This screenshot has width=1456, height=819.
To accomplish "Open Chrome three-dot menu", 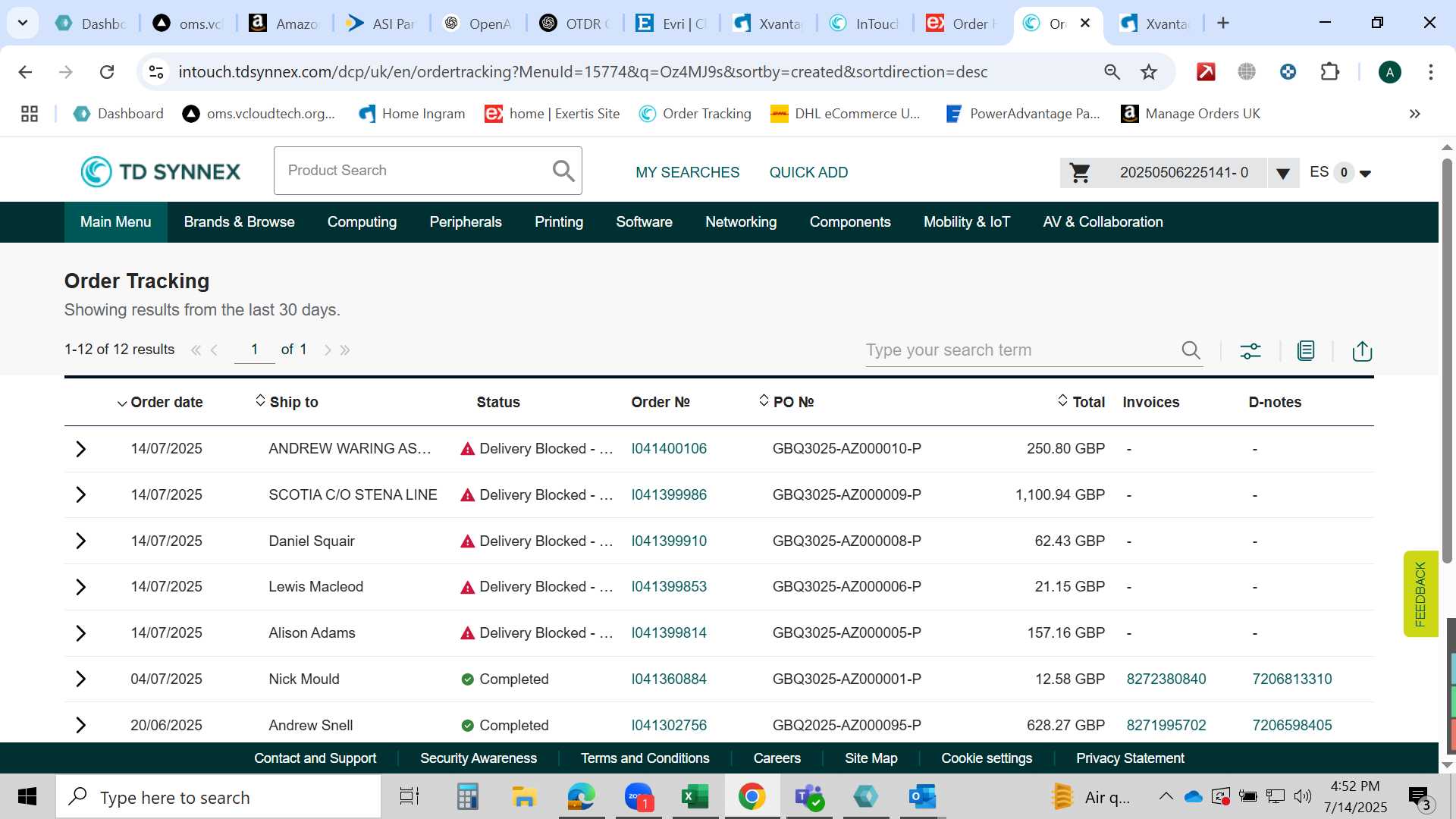I will tap(1430, 72).
